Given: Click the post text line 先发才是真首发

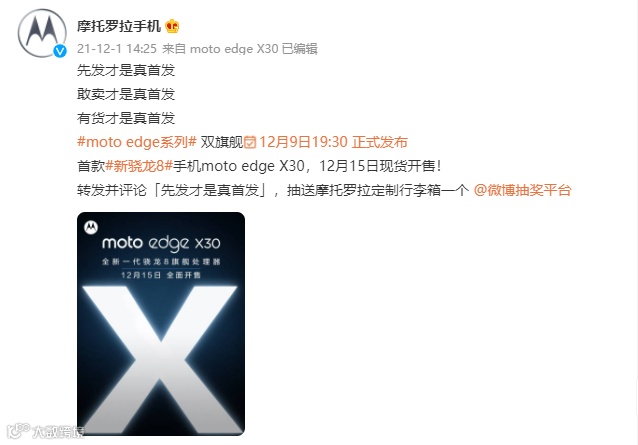Looking at the screenshot, I should tap(126, 70).
